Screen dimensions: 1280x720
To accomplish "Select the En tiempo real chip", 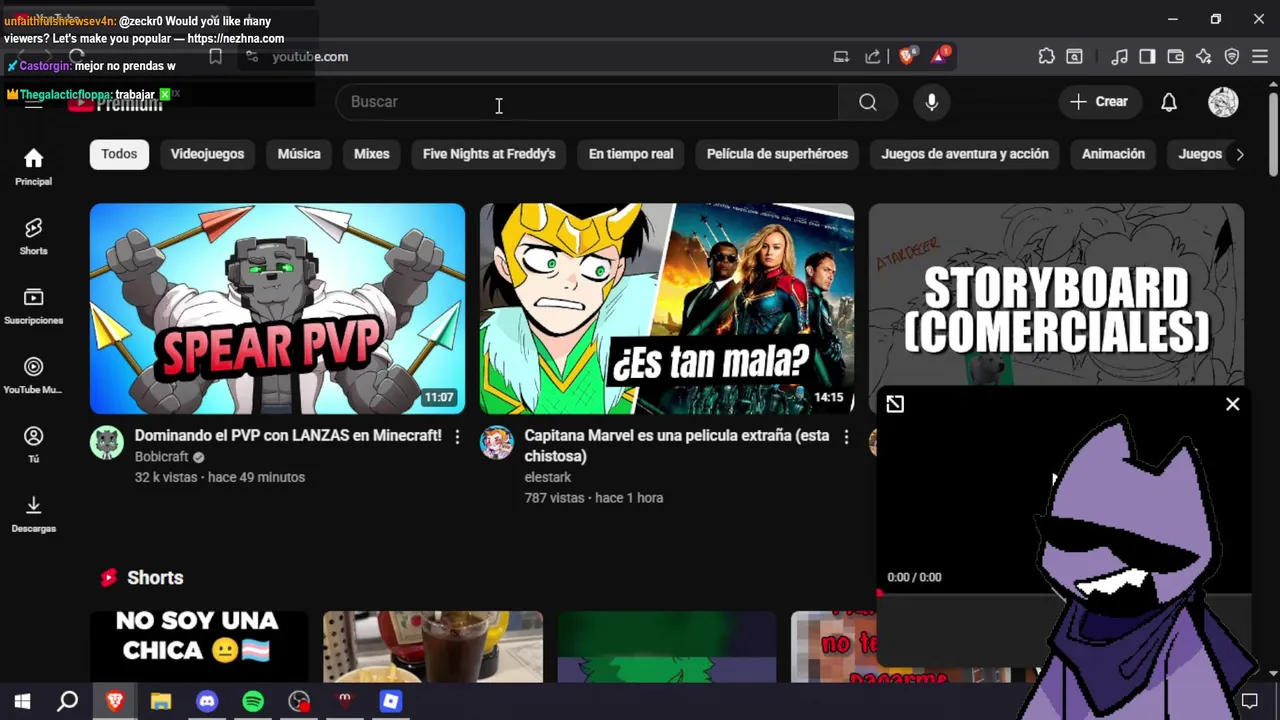I will 631,154.
